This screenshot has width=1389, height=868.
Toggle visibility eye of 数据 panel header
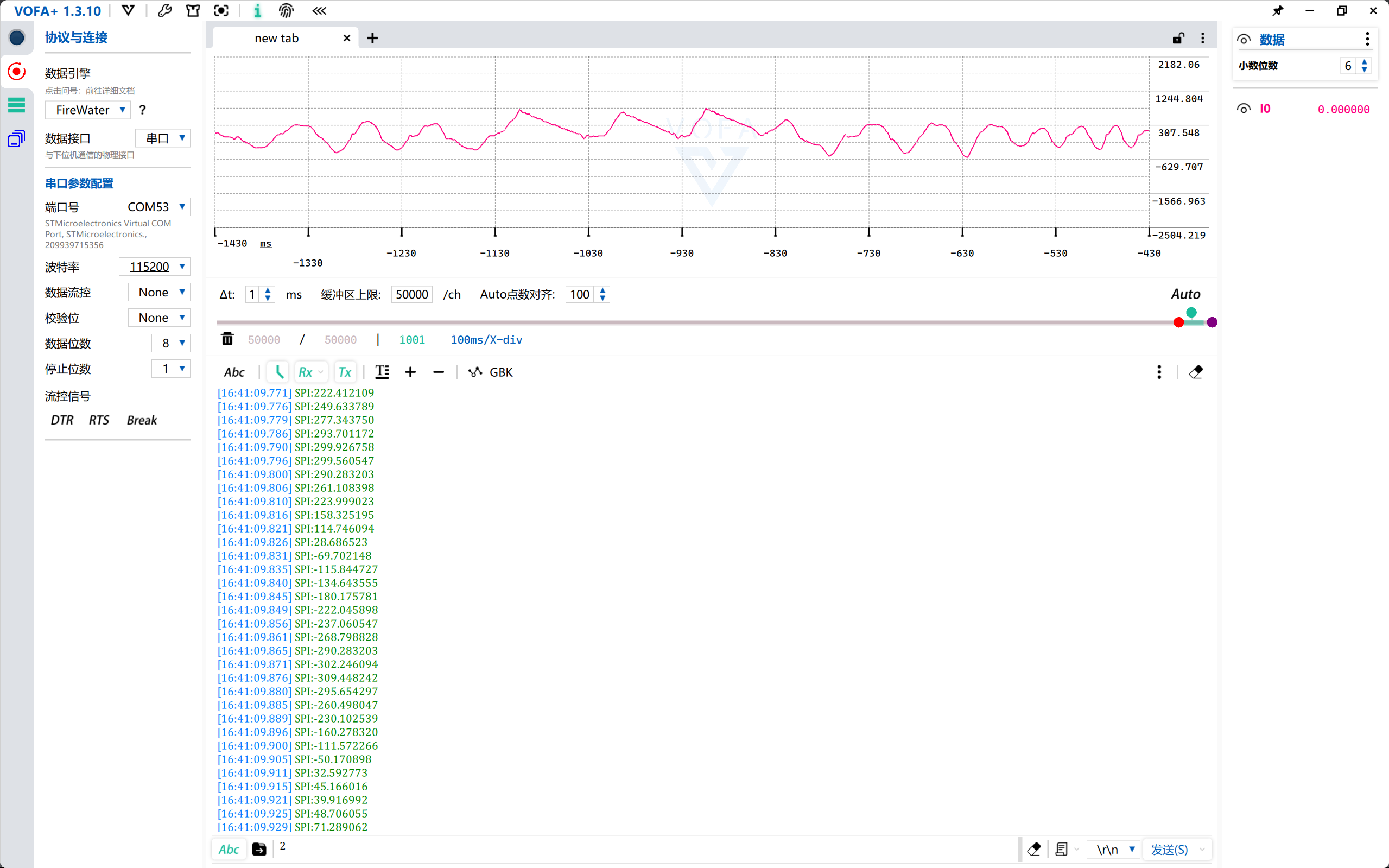coord(1243,39)
